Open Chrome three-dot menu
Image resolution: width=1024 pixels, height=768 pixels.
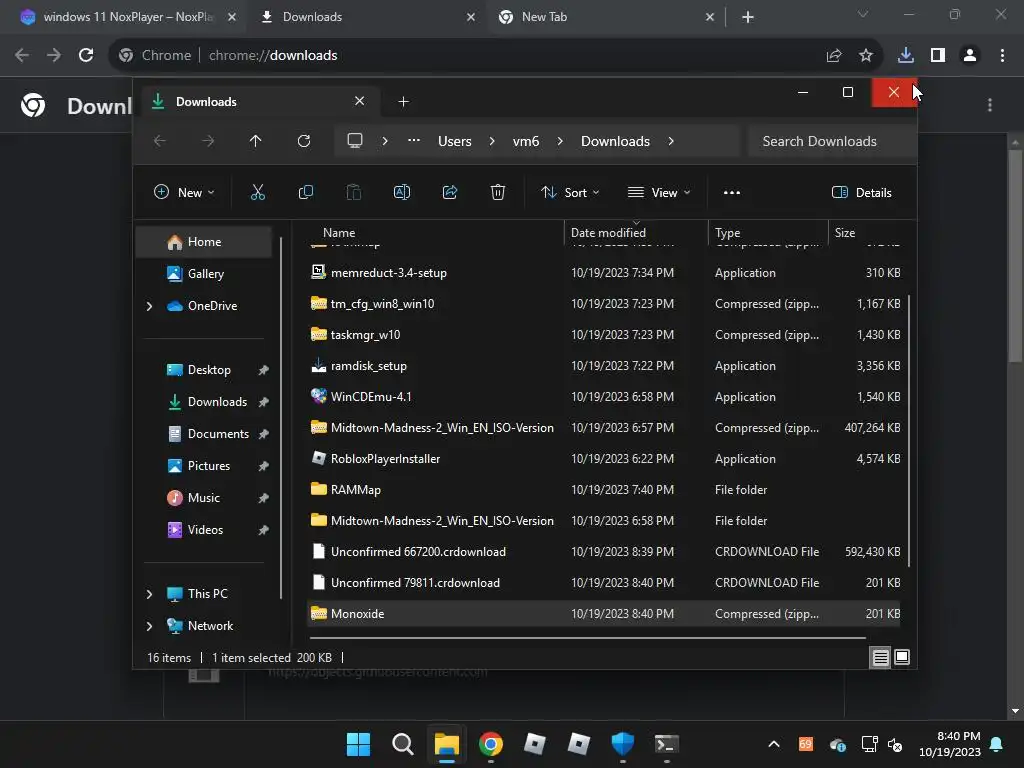coord(1002,56)
